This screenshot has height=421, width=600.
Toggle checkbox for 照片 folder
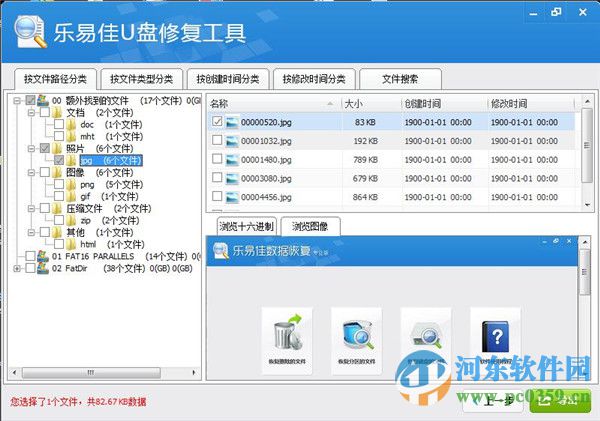(x=45, y=148)
